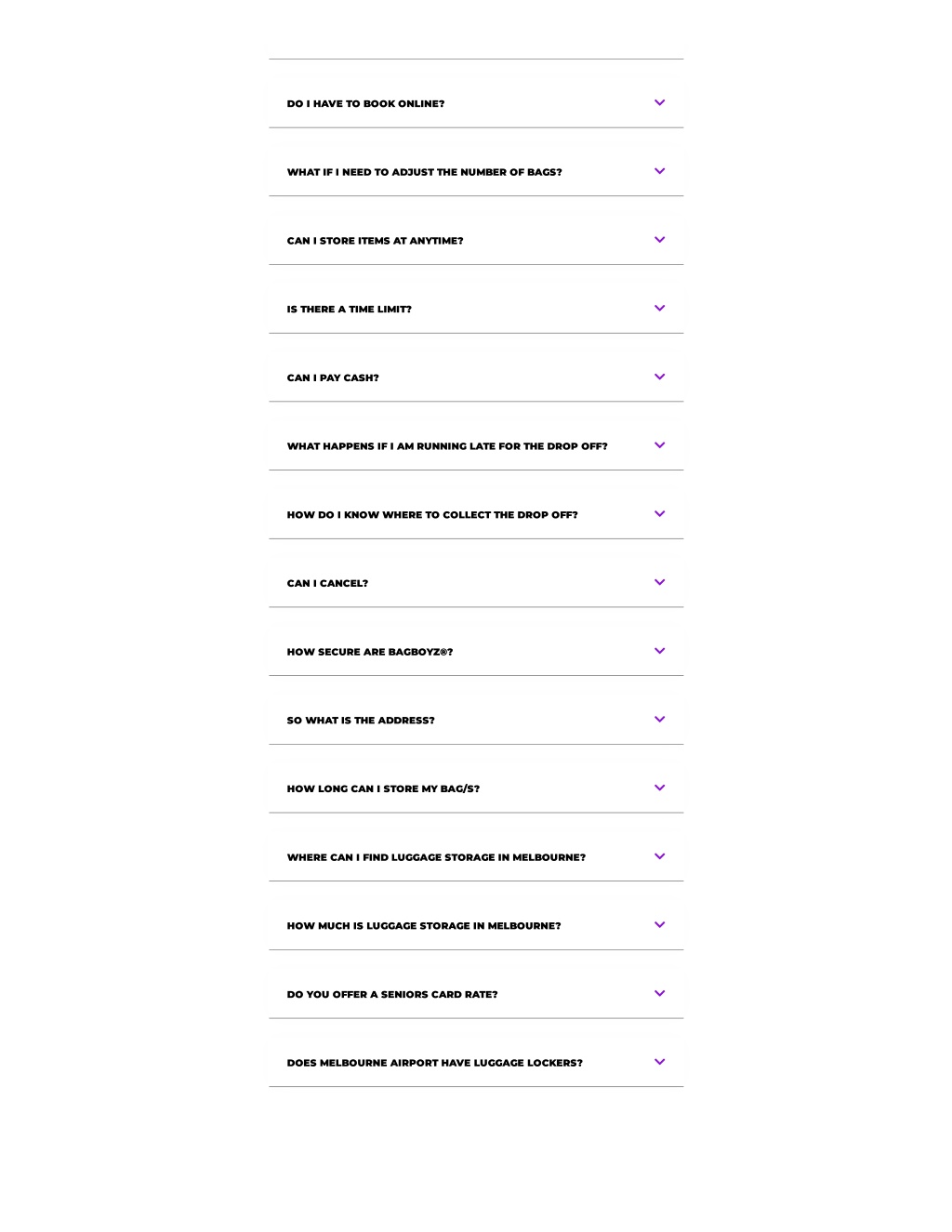This screenshot has height=1232, width=952.
Task: Click the chevron beside 'Do you offer a seniors card rate?'
Action: [x=660, y=994]
